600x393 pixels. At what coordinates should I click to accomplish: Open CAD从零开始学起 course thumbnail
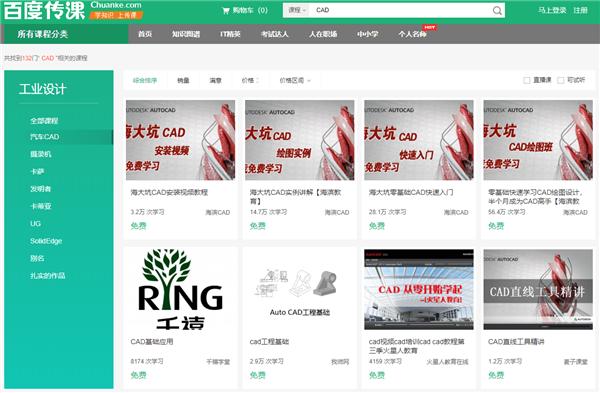click(x=419, y=289)
